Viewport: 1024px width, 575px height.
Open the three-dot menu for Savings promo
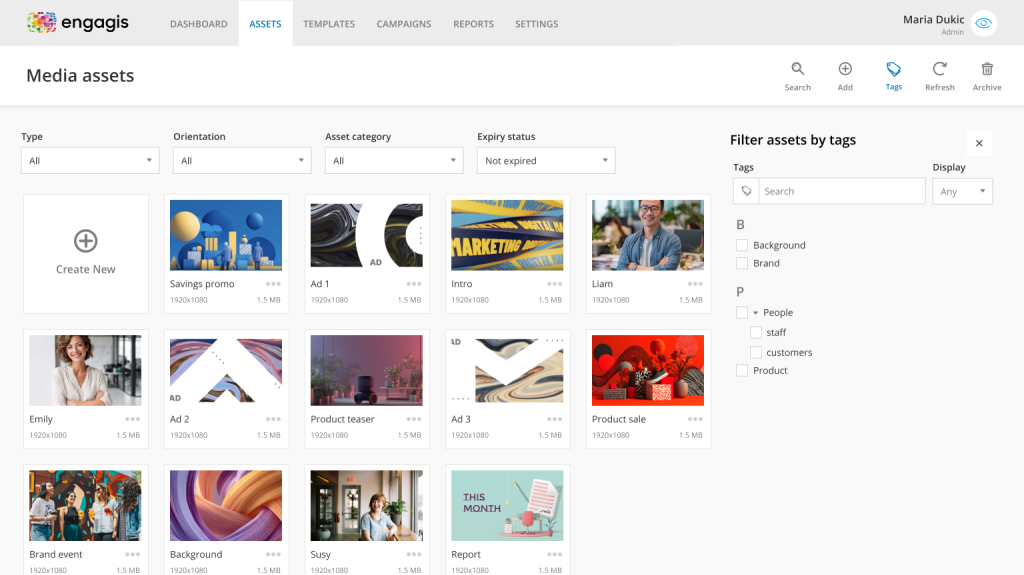(x=273, y=284)
